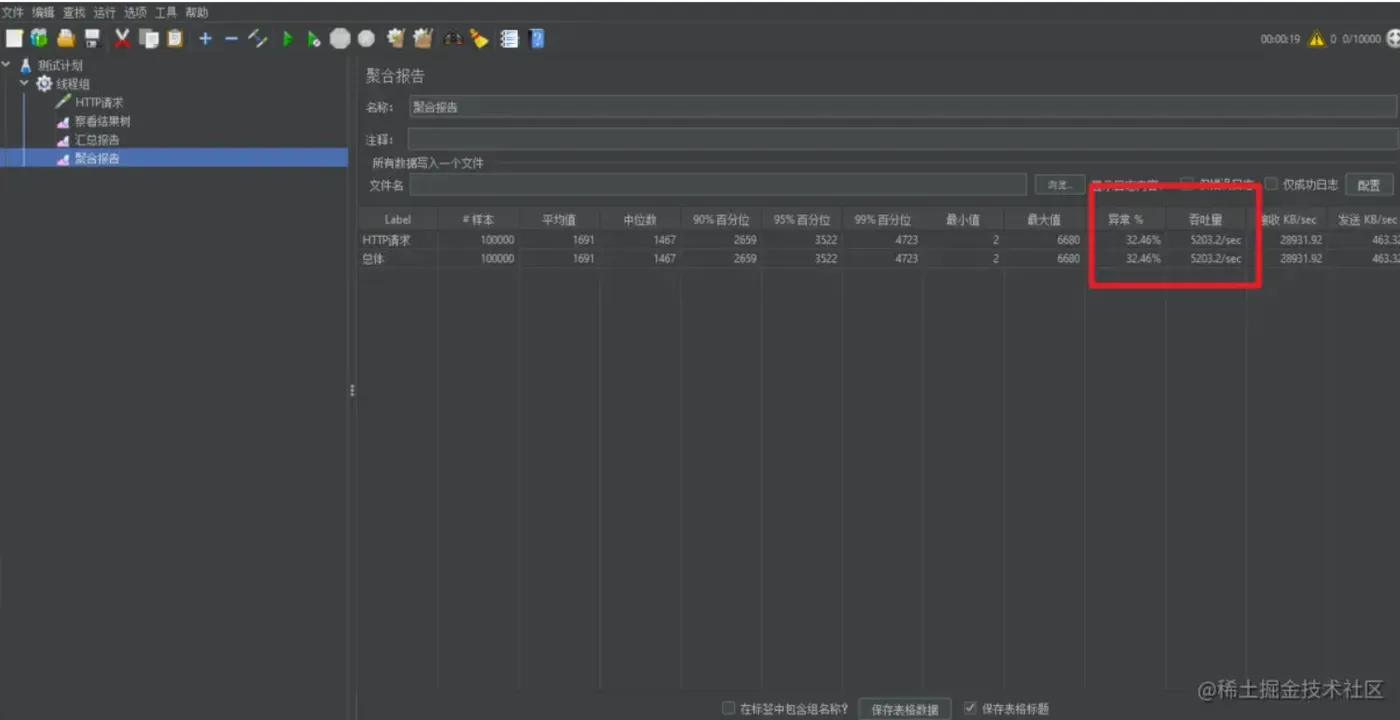The image size is (1400, 720).
Task: Click the Open file folder icon
Action: [66, 39]
